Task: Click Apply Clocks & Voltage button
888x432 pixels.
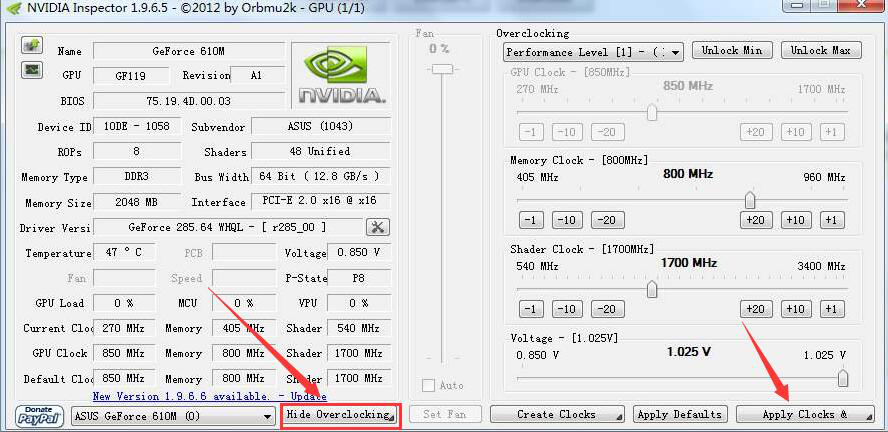Action: tap(805, 414)
